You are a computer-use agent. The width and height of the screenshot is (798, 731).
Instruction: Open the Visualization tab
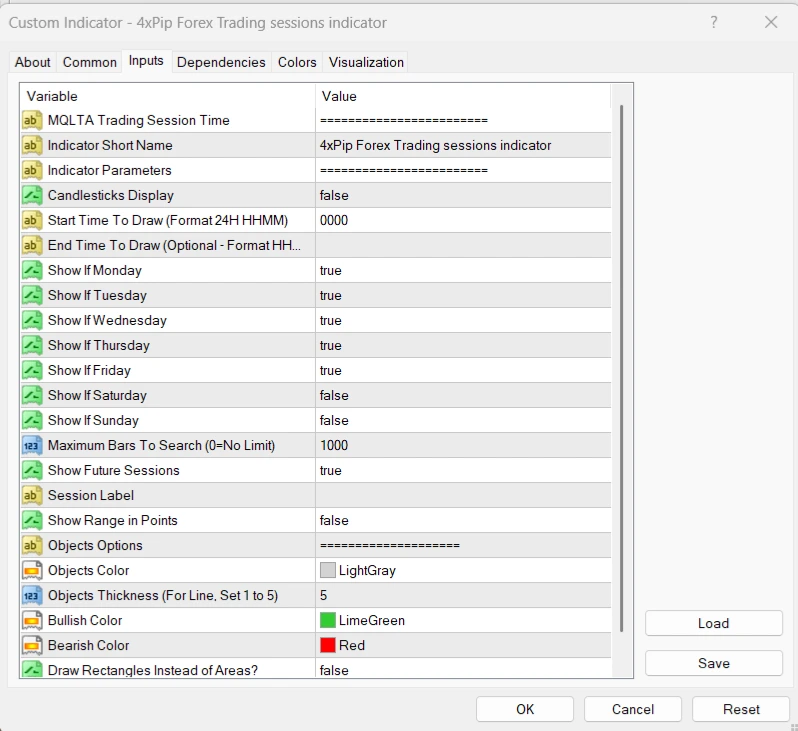coord(366,62)
